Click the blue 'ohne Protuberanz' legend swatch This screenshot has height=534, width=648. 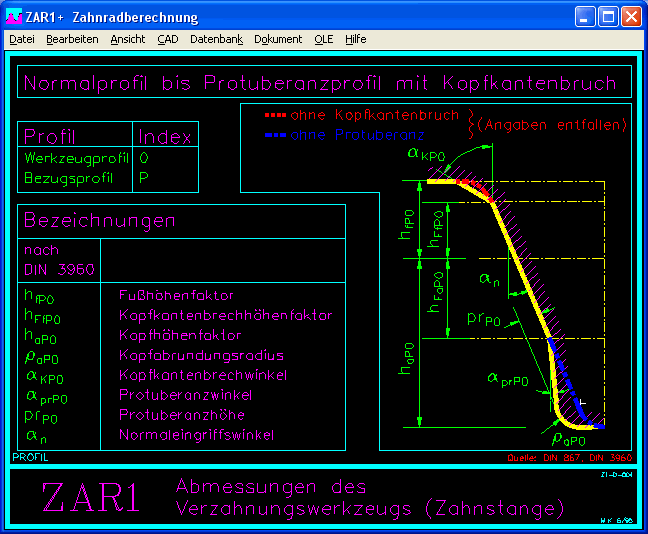click(275, 133)
